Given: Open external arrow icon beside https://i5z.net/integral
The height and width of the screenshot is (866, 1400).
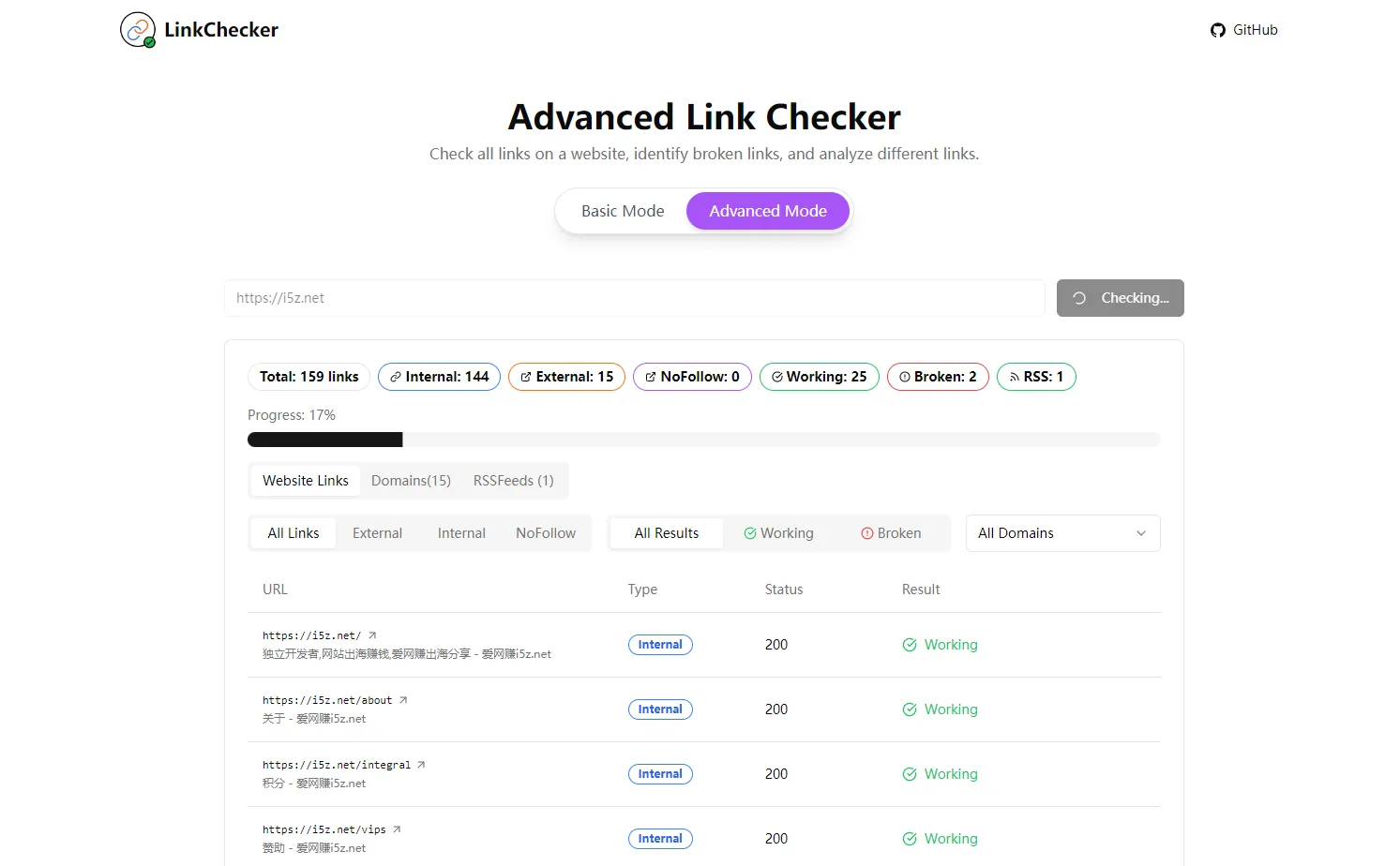Looking at the screenshot, I should click(x=421, y=765).
